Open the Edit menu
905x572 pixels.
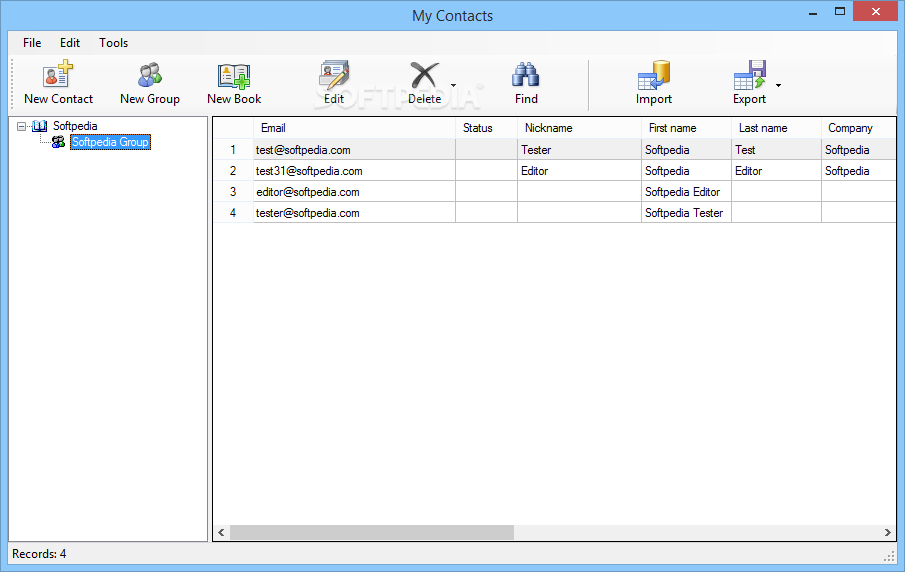[x=70, y=43]
